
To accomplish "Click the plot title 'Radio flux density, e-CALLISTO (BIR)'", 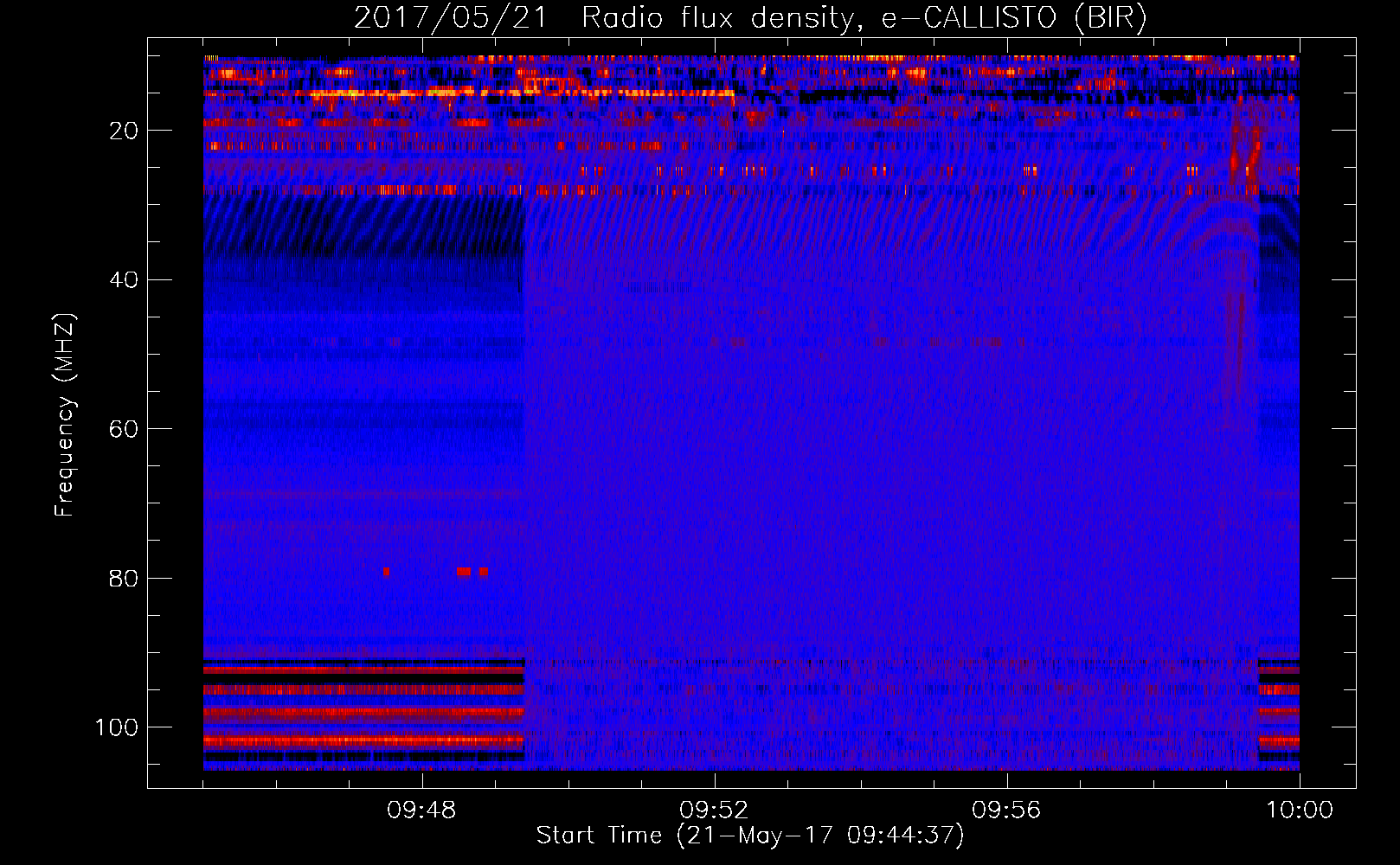I will tap(864, 18).
